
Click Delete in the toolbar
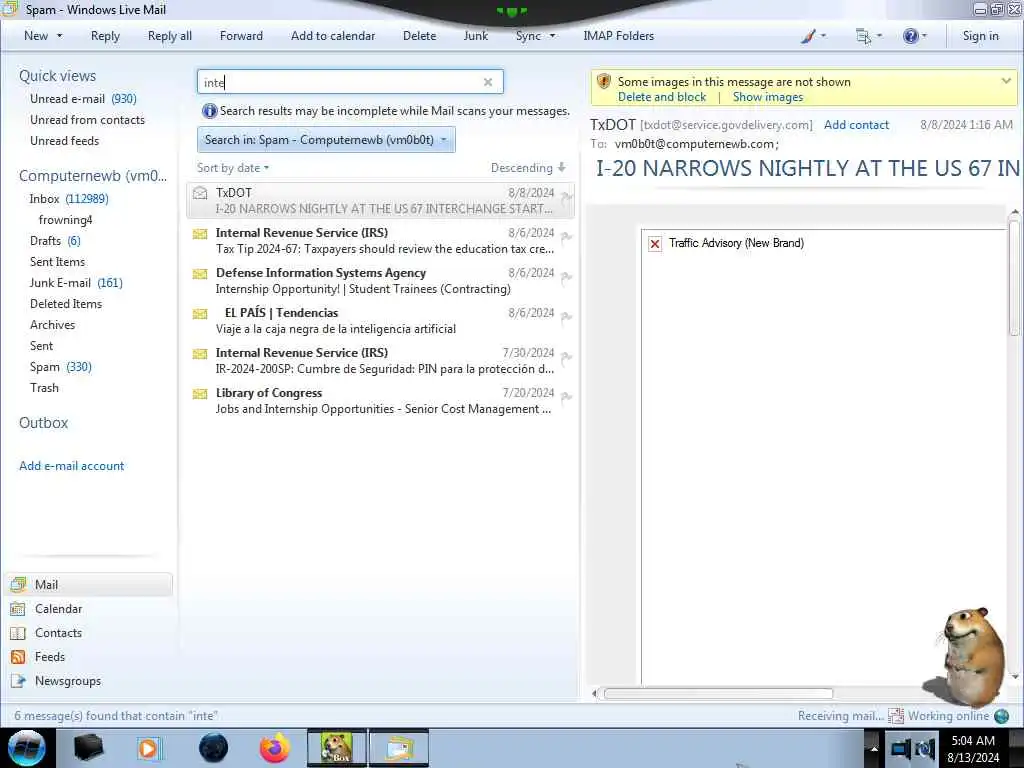[419, 36]
